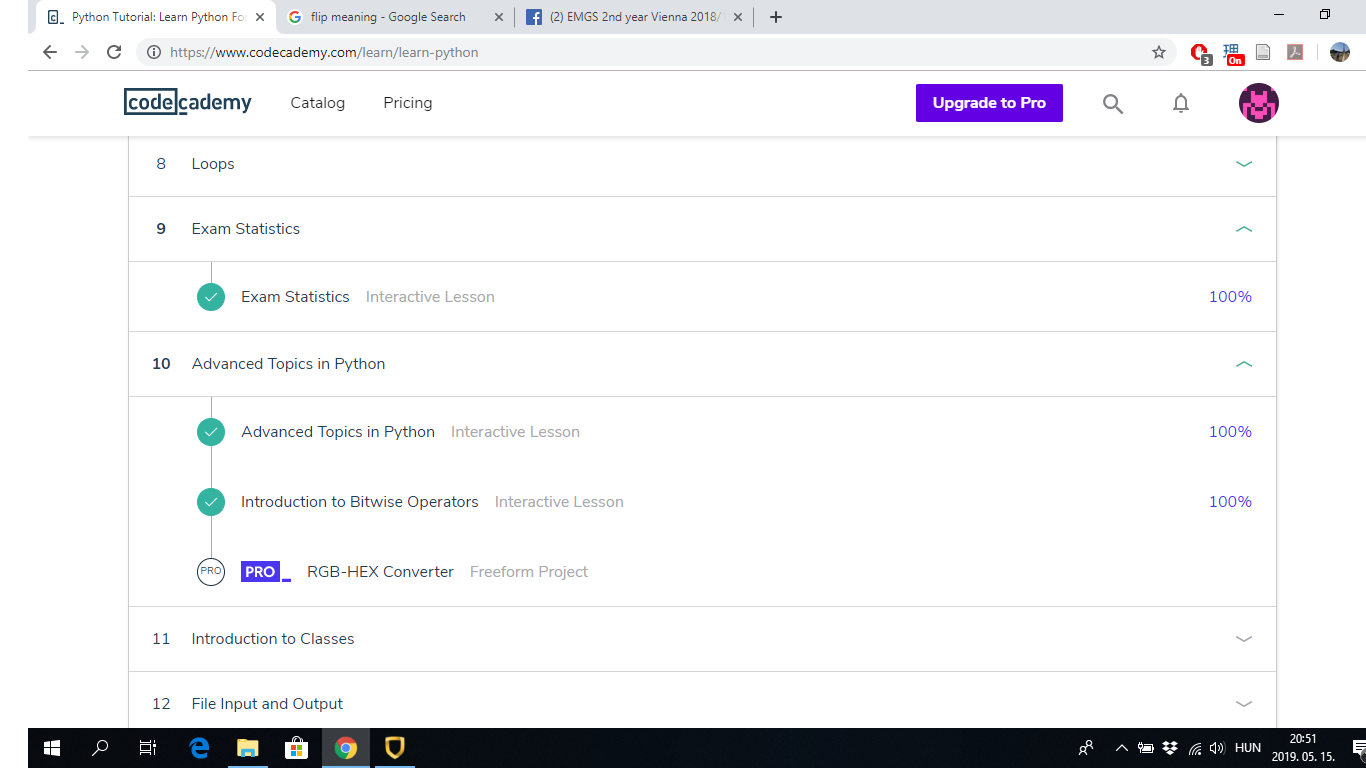
Task: Click section title 11 Introduction to Classes
Action: 273,639
